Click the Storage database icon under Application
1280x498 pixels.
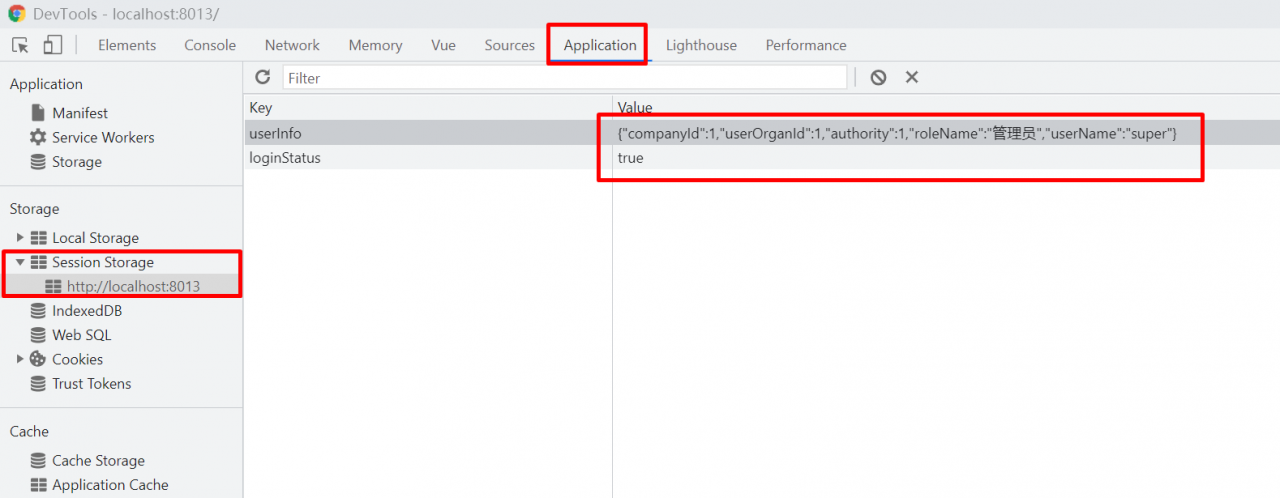click(x=38, y=162)
